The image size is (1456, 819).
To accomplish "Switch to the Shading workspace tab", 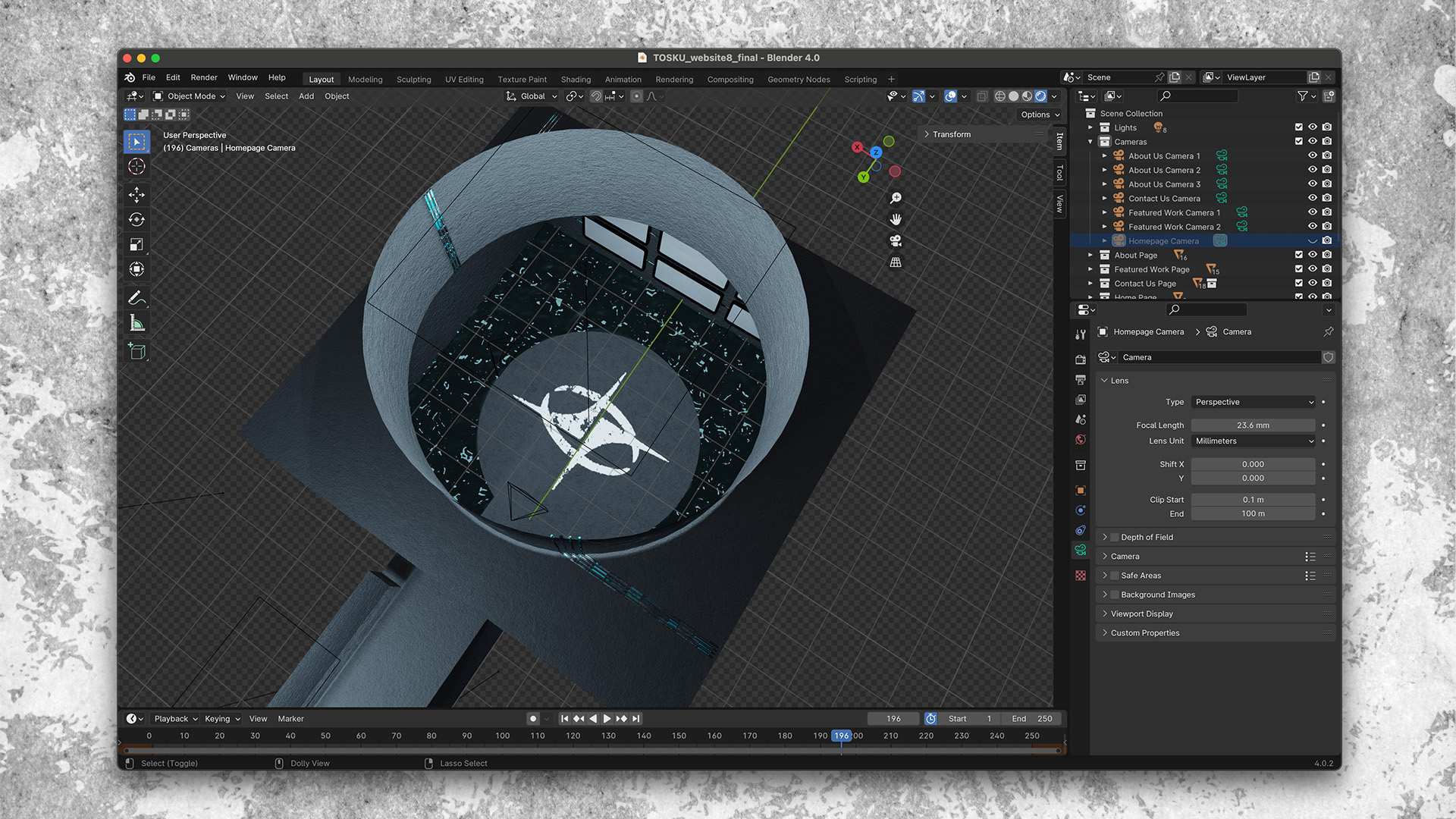I will pos(576,79).
